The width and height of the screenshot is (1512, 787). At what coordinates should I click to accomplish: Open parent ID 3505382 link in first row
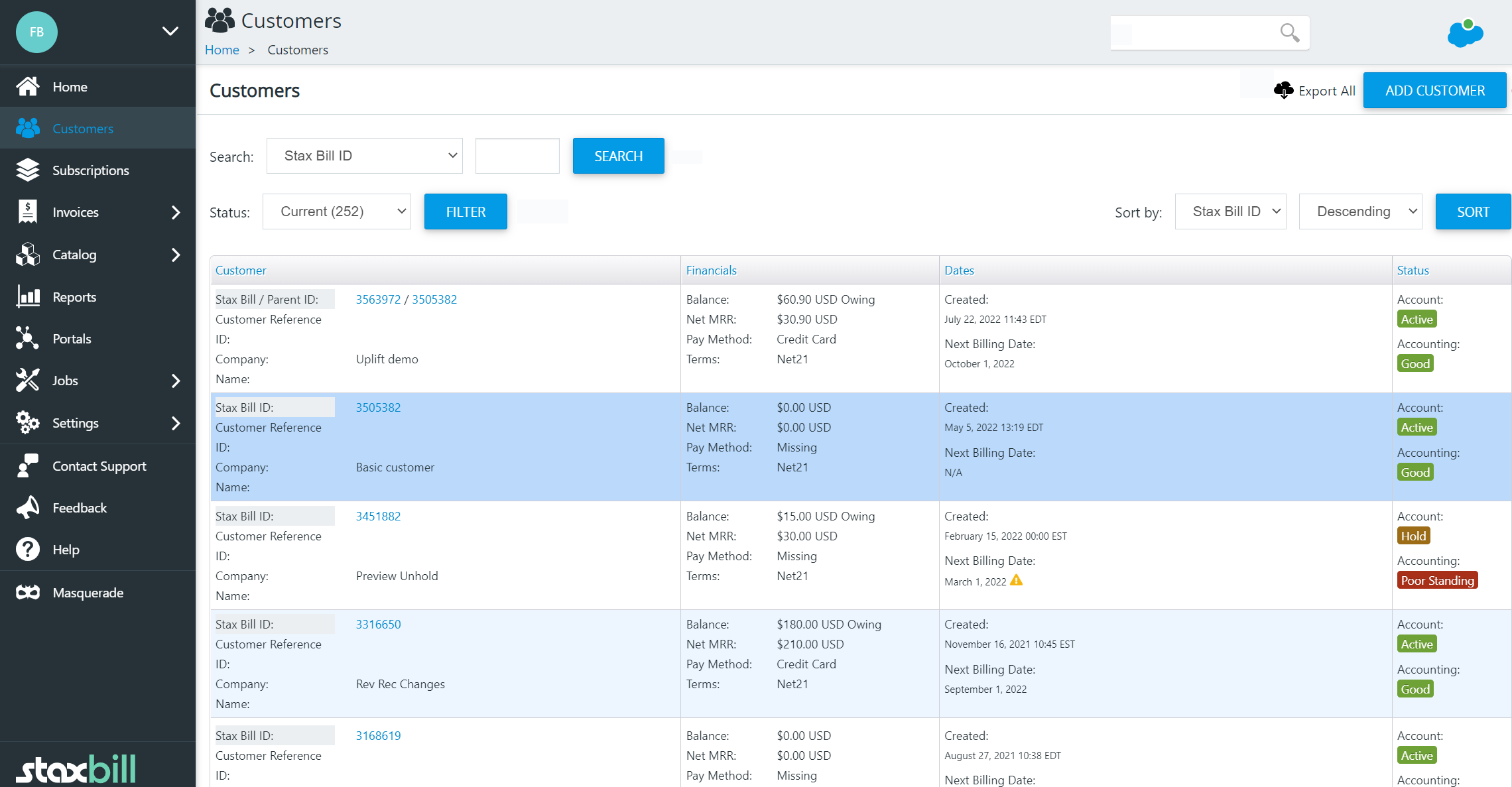click(x=434, y=299)
